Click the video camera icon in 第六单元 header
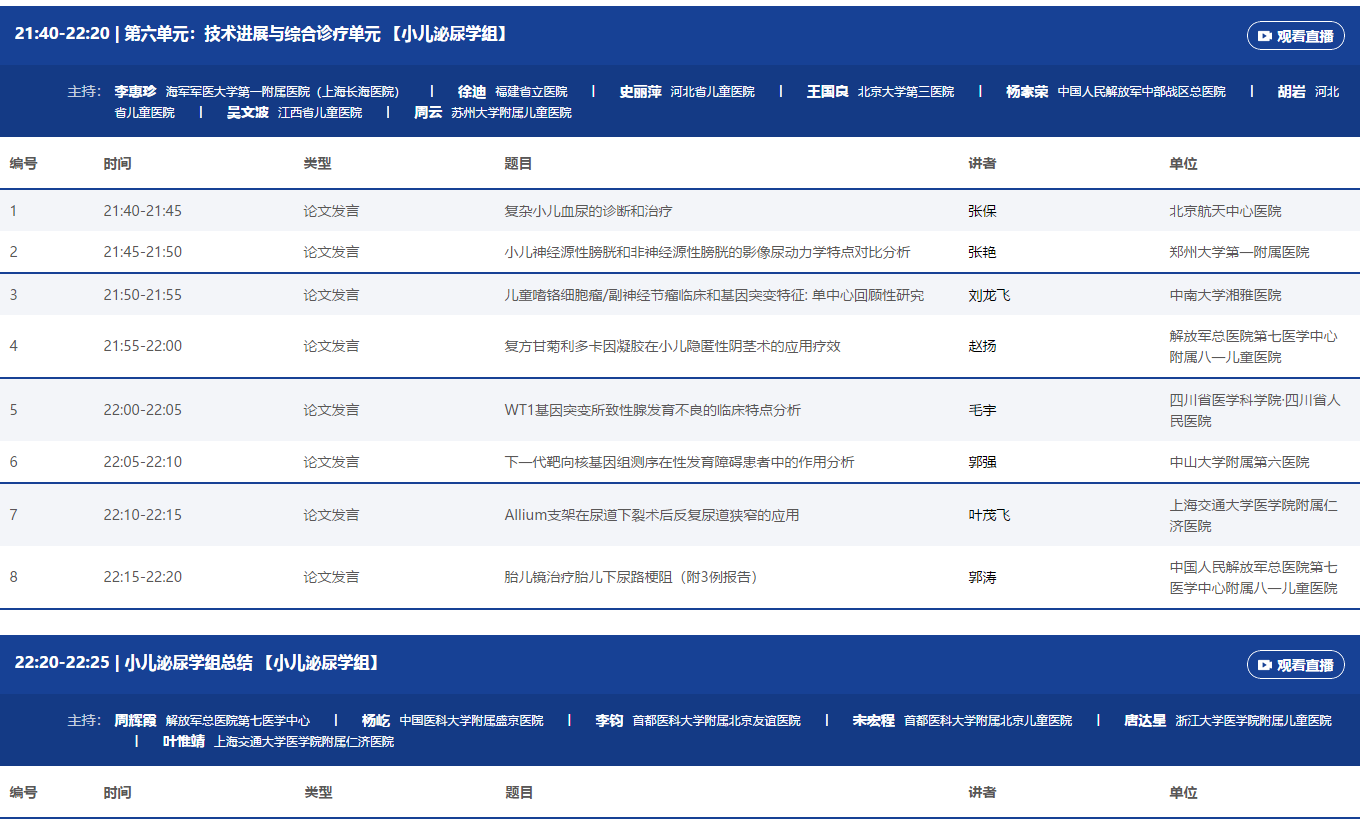Viewport: 1362px width, 819px height. [x=1265, y=36]
